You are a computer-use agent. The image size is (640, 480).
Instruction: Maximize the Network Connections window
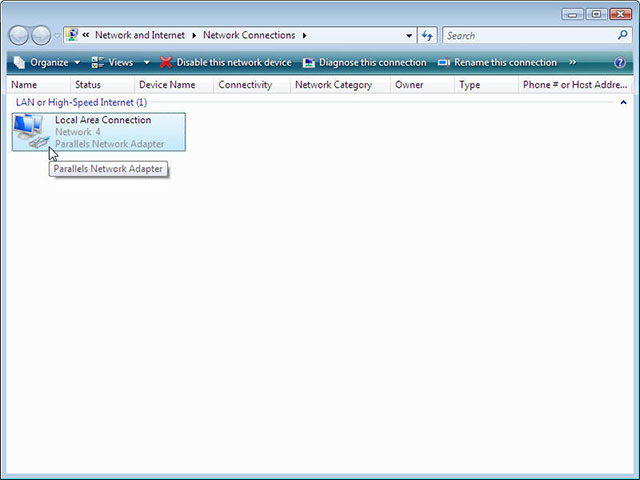pos(596,14)
